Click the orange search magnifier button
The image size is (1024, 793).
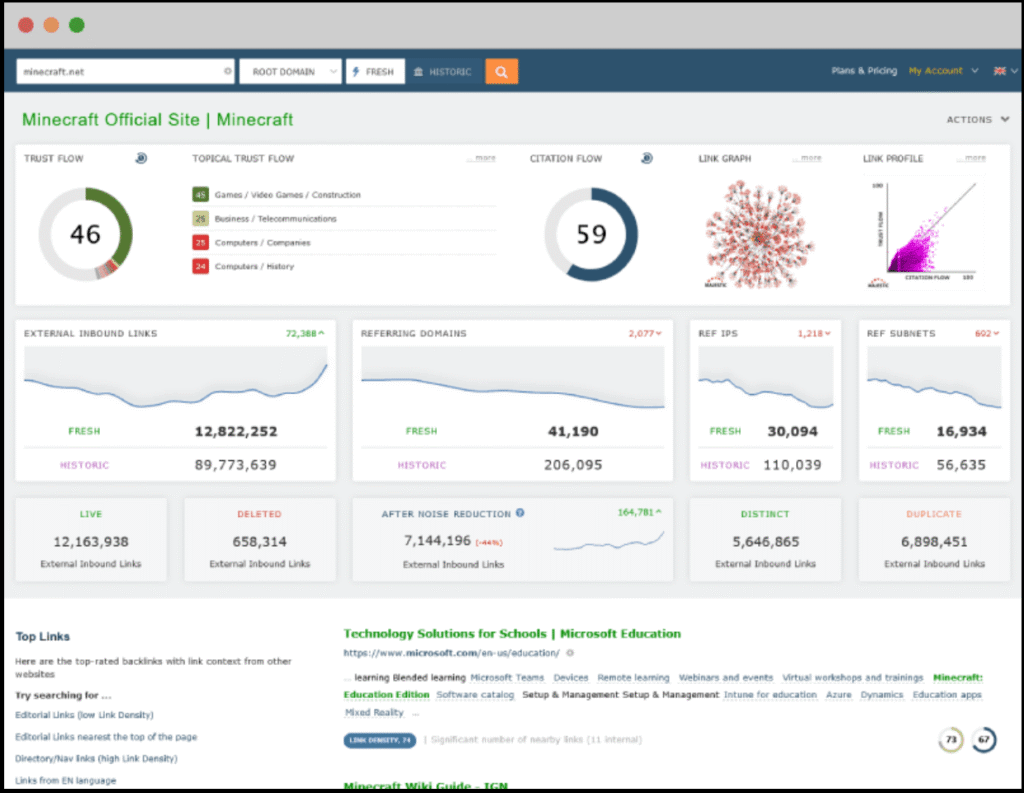[501, 71]
